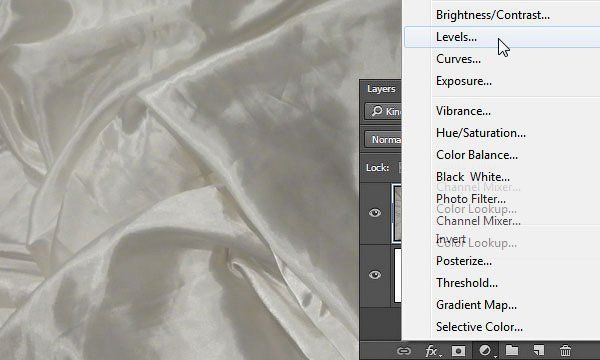
Task: Choose the Invert adjustment
Action: coord(451,239)
